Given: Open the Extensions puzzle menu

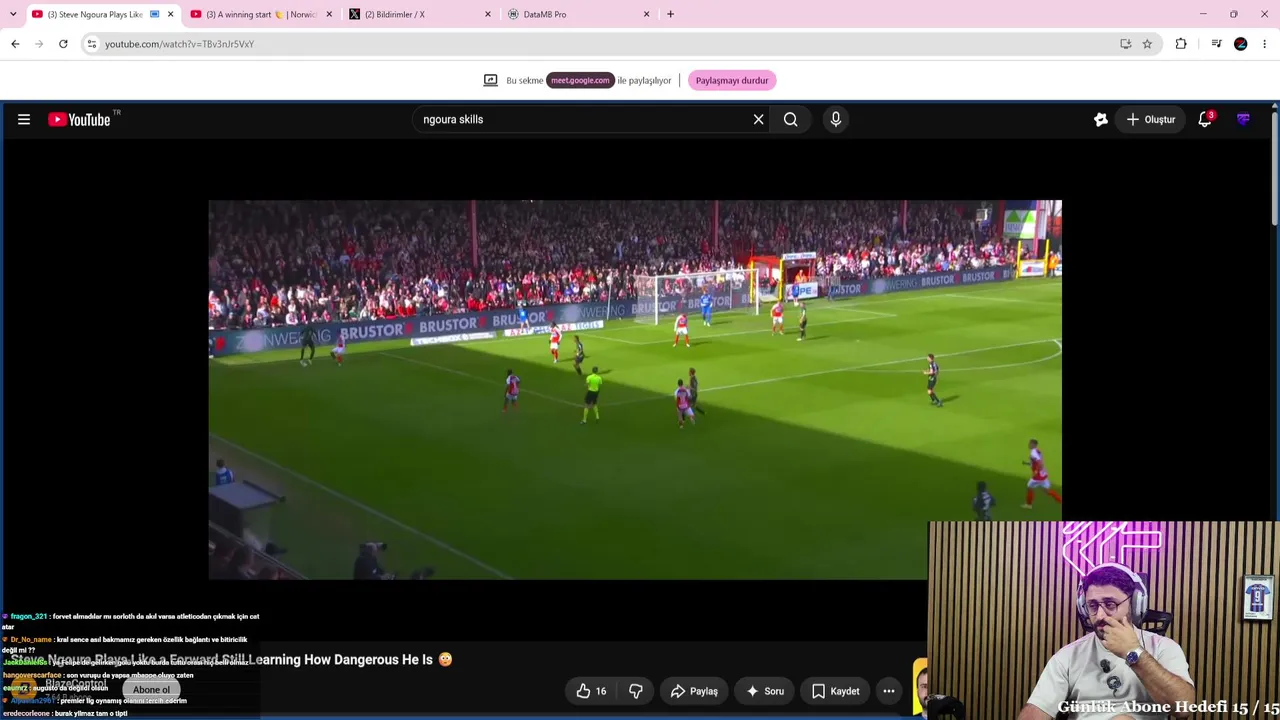Looking at the screenshot, I should [1181, 44].
